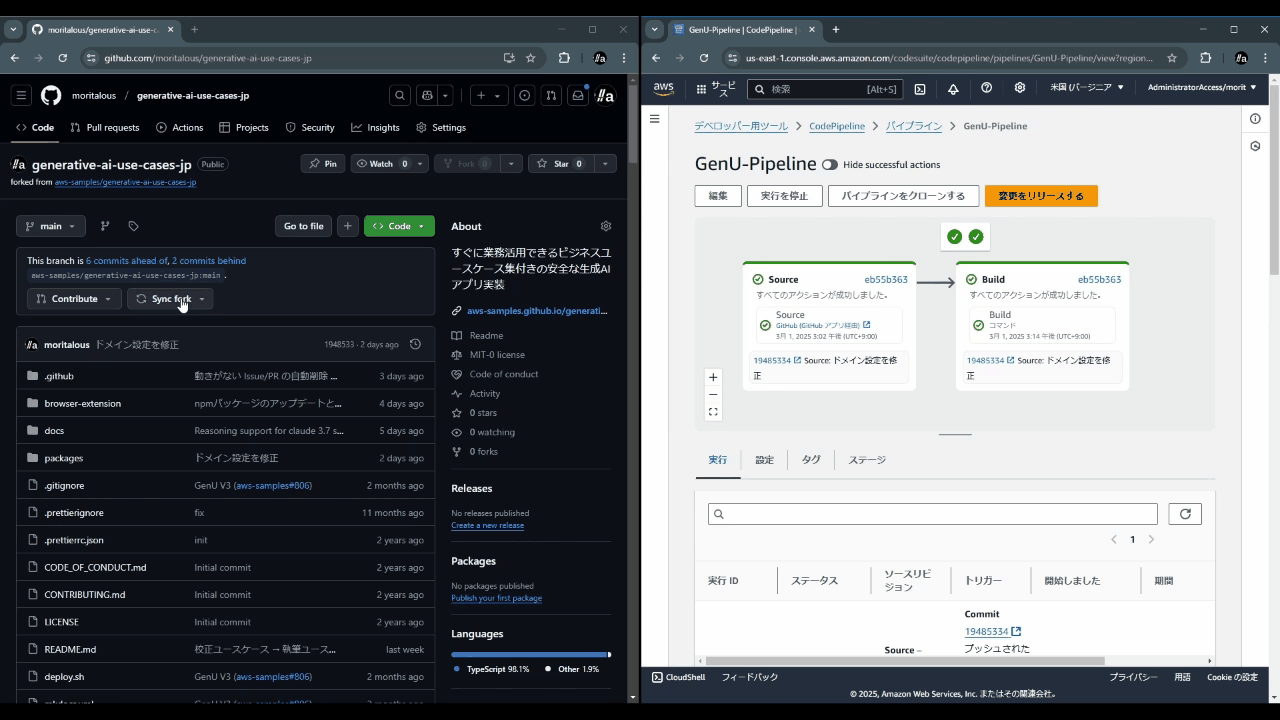Open the 設定 tab in CodePipeline
1280x720 pixels.
pyautogui.click(x=764, y=459)
